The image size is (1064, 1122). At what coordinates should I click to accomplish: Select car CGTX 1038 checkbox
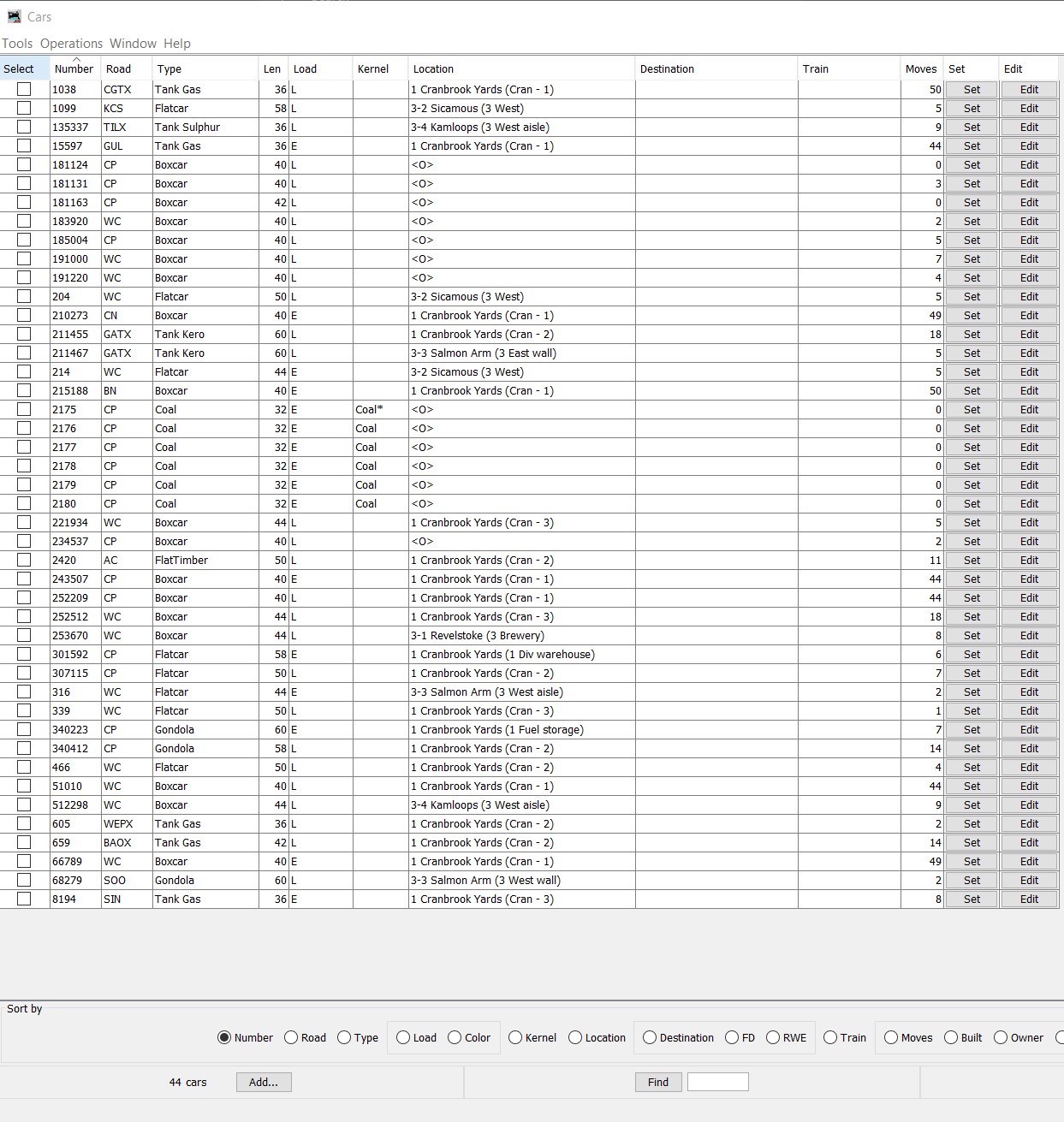[x=24, y=89]
